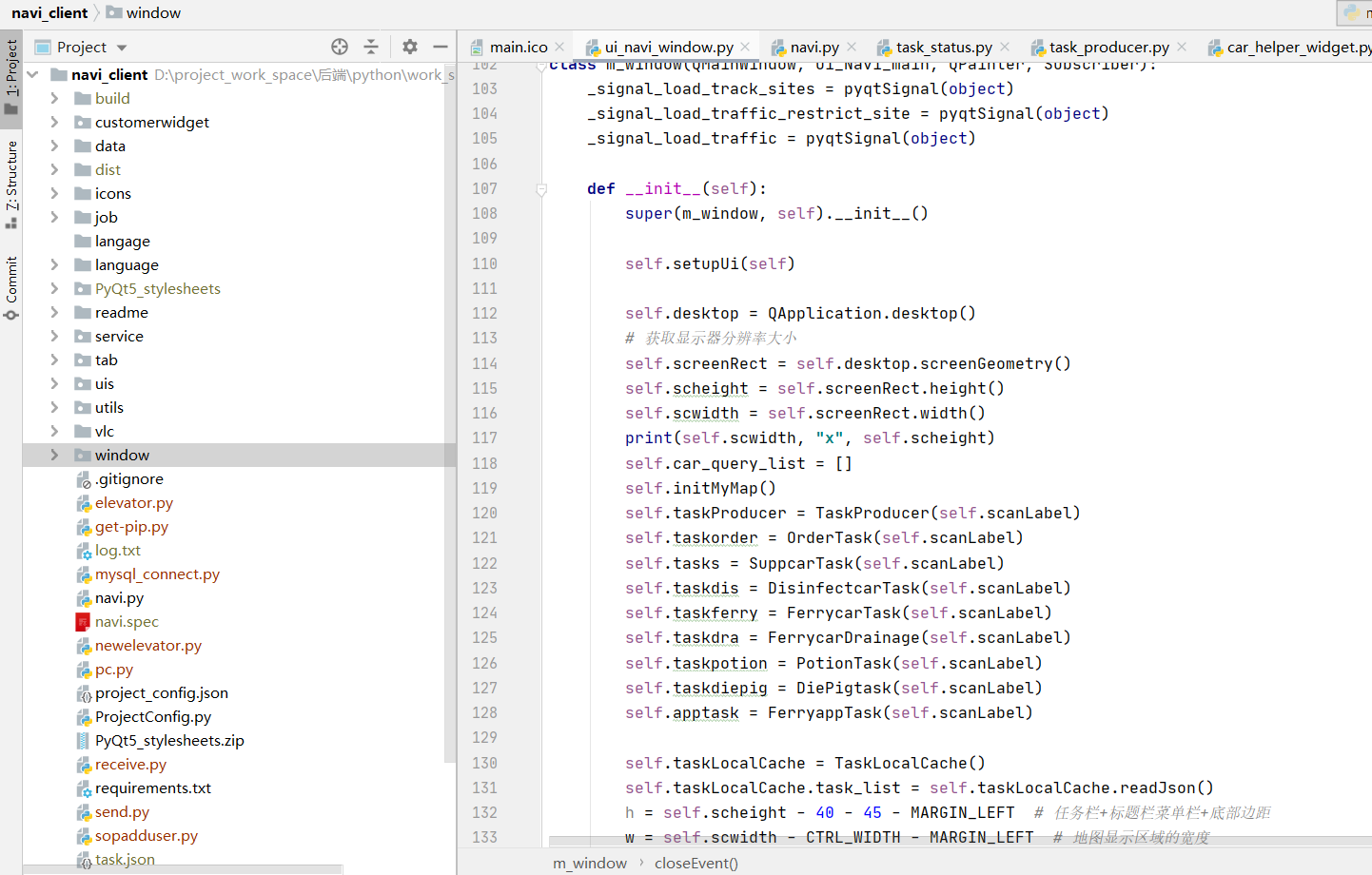This screenshot has width=1372, height=875.
Task: Open PyQt5_stylesheets.zip archive
Action: 168,740
